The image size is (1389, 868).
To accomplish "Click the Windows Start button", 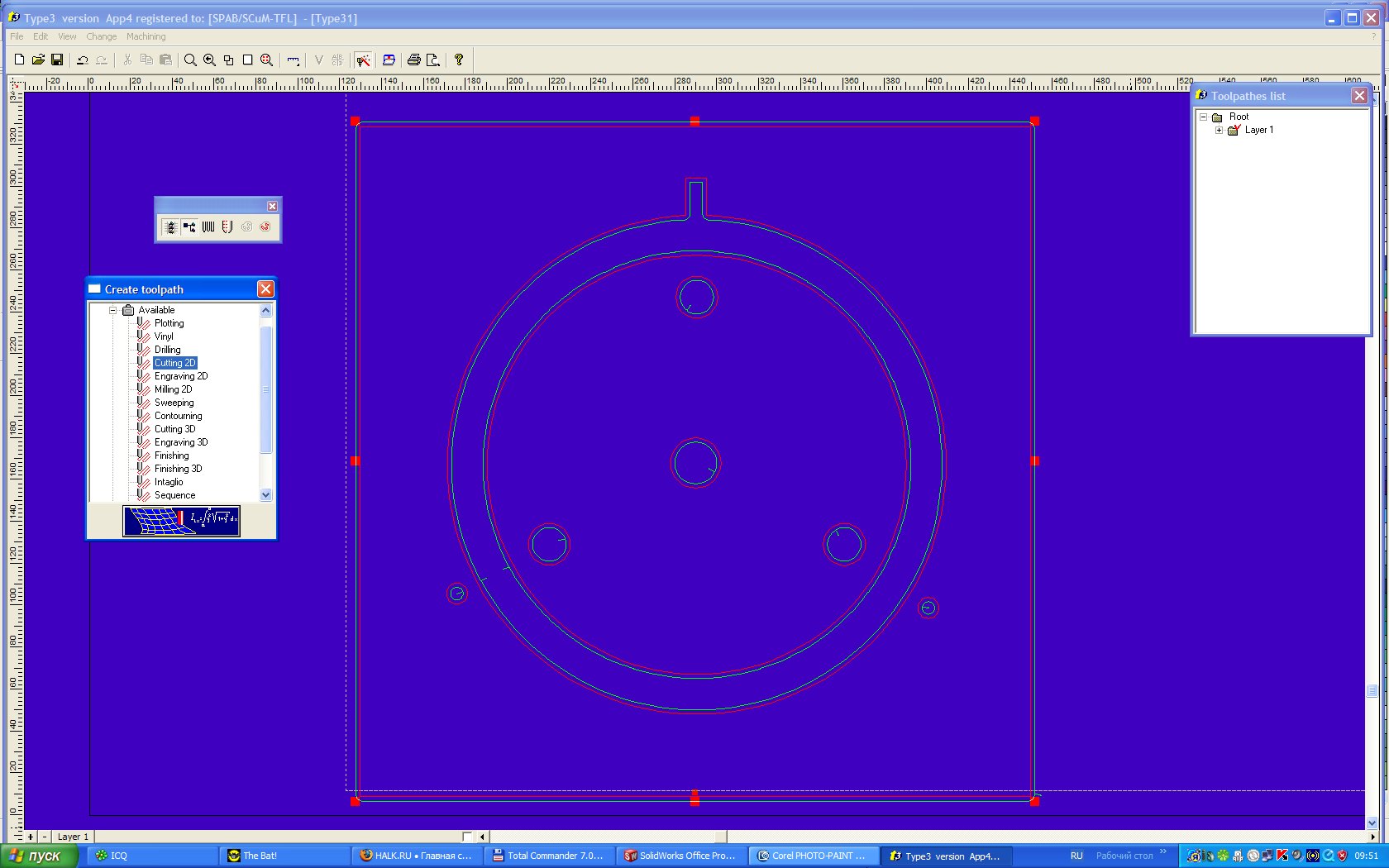I will click(38, 856).
